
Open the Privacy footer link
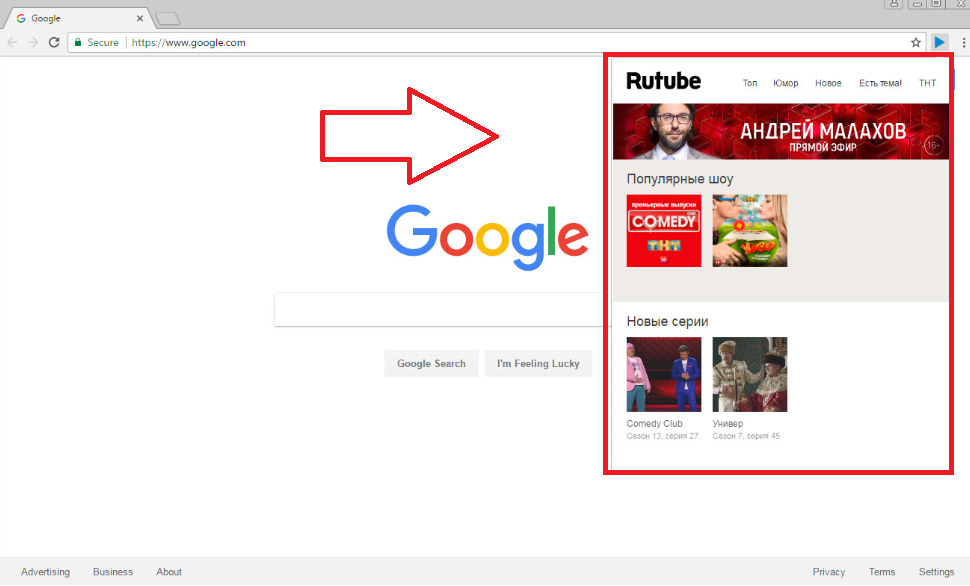tap(828, 572)
